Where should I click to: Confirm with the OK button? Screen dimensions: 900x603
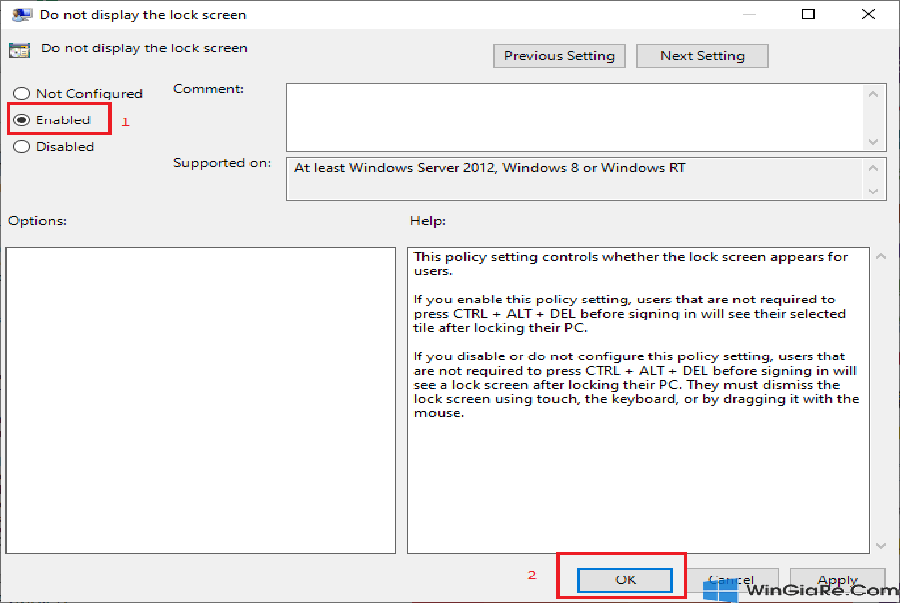(624, 580)
